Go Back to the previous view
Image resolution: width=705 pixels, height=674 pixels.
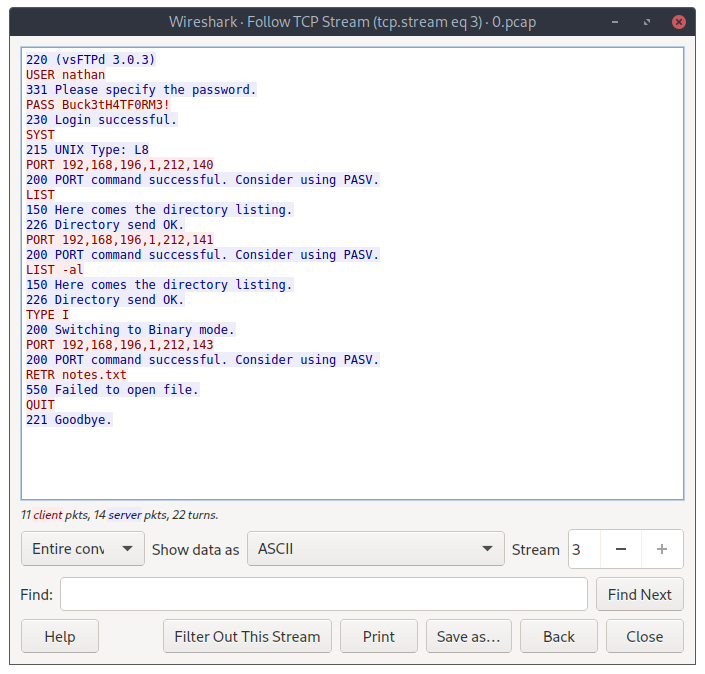point(559,636)
